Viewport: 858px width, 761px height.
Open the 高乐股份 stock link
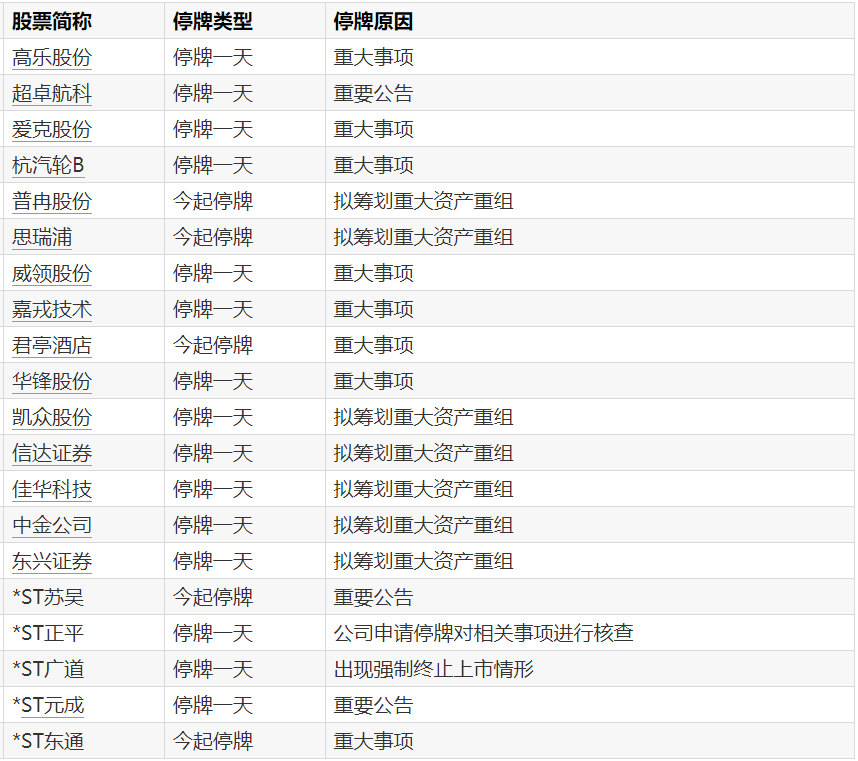pos(51,58)
